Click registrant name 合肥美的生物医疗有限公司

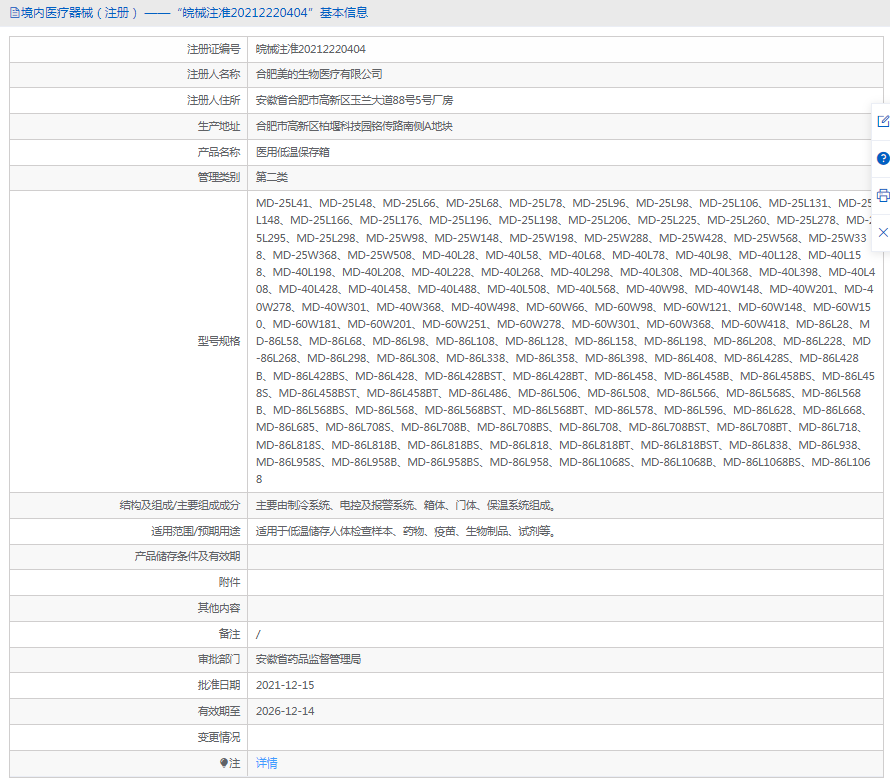coord(319,74)
